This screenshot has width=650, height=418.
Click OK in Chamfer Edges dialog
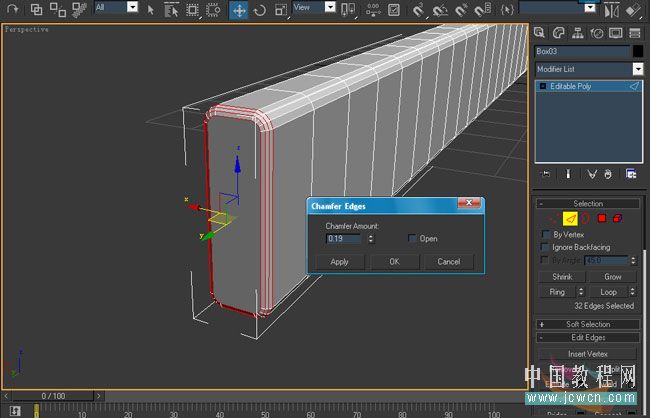[394, 262]
